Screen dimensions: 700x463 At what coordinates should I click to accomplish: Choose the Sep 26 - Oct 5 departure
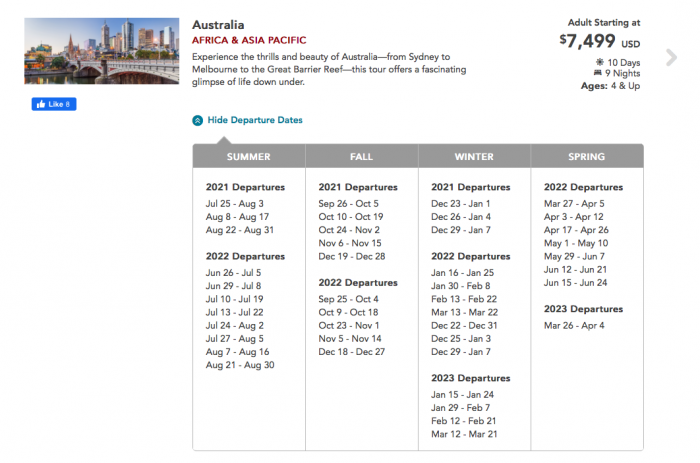(348, 203)
